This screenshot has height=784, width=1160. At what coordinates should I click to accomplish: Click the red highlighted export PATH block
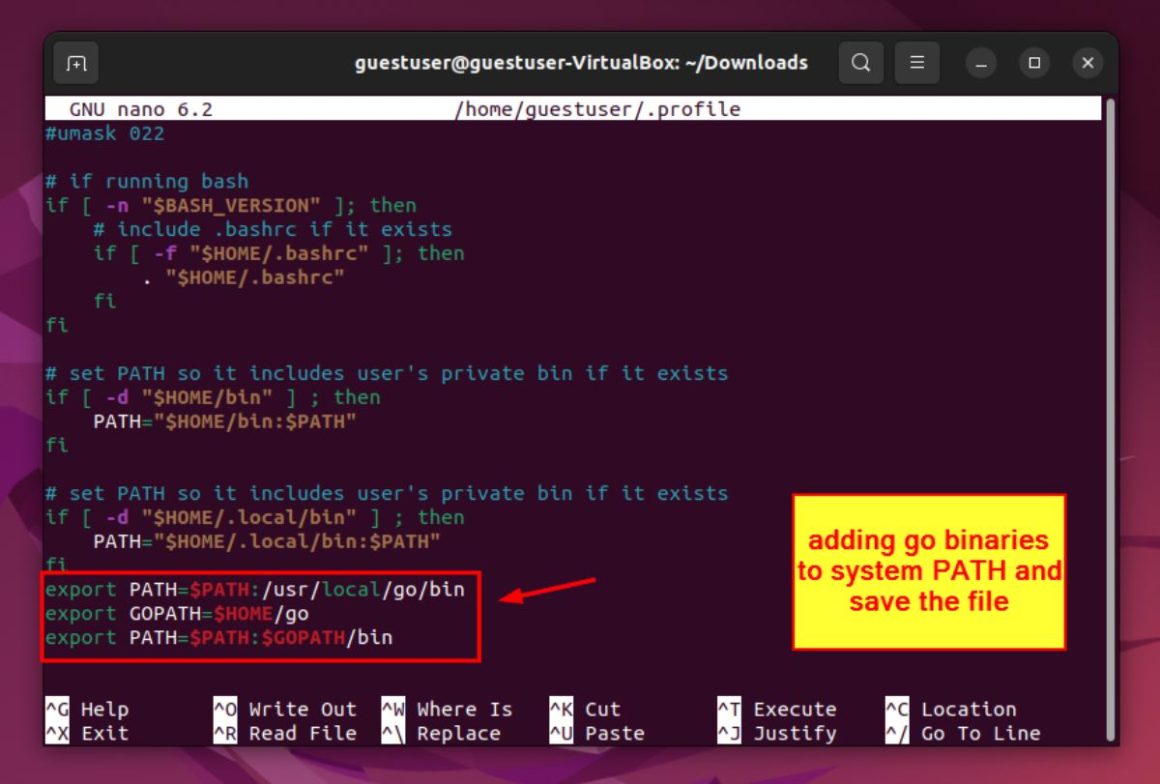tap(260, 613)
